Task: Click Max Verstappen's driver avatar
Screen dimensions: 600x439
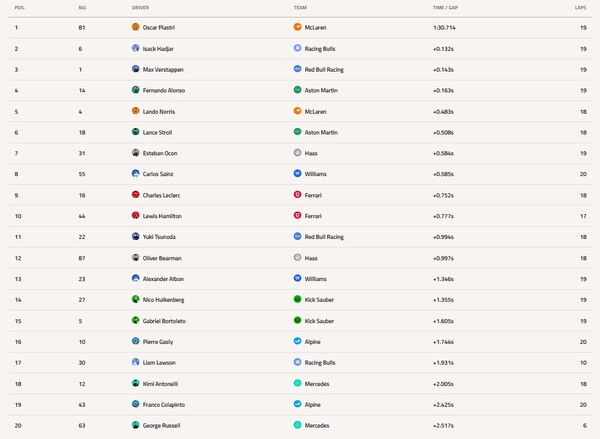Action: (136, 69)
